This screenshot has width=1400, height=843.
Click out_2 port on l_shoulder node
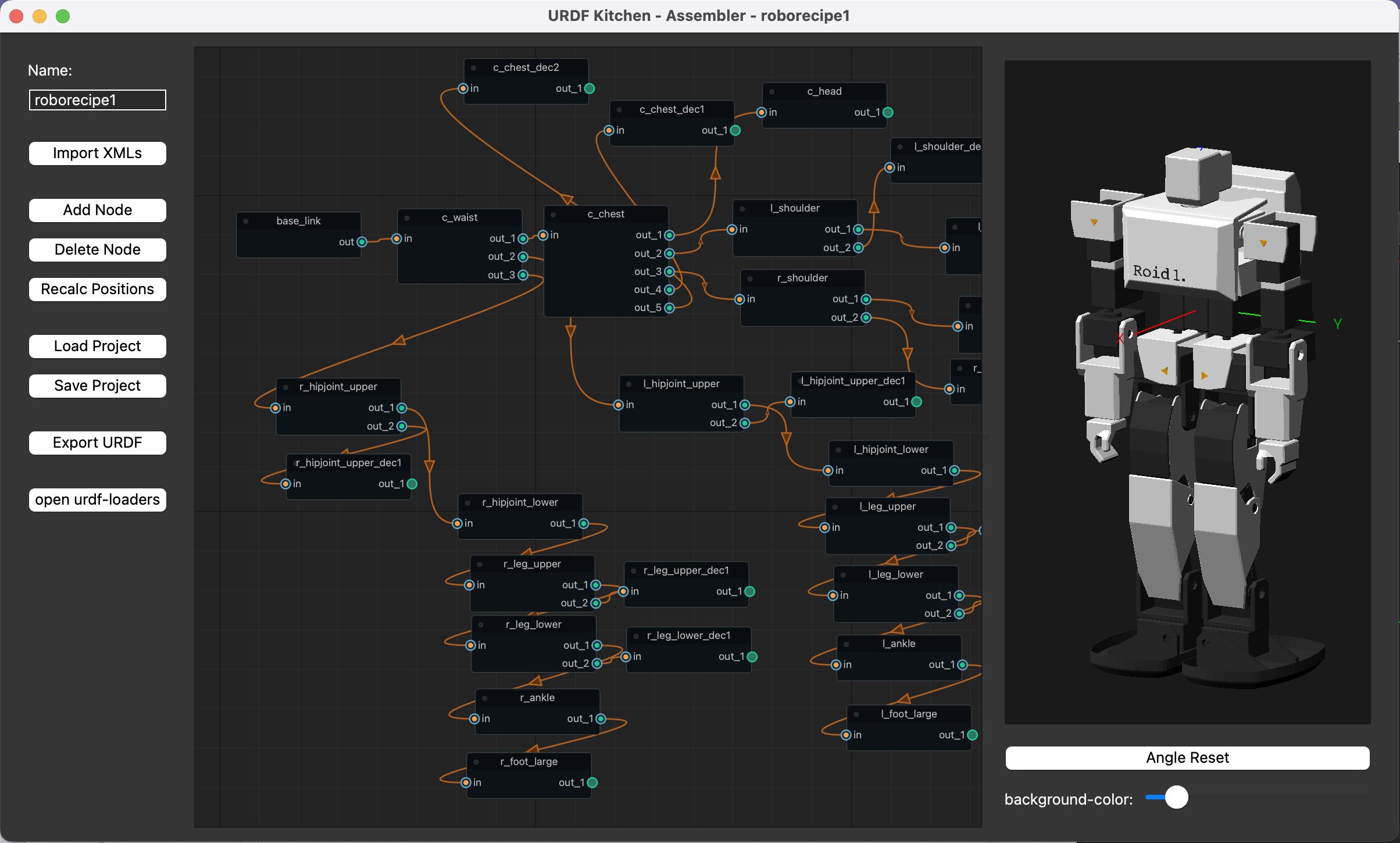[858, 248]
